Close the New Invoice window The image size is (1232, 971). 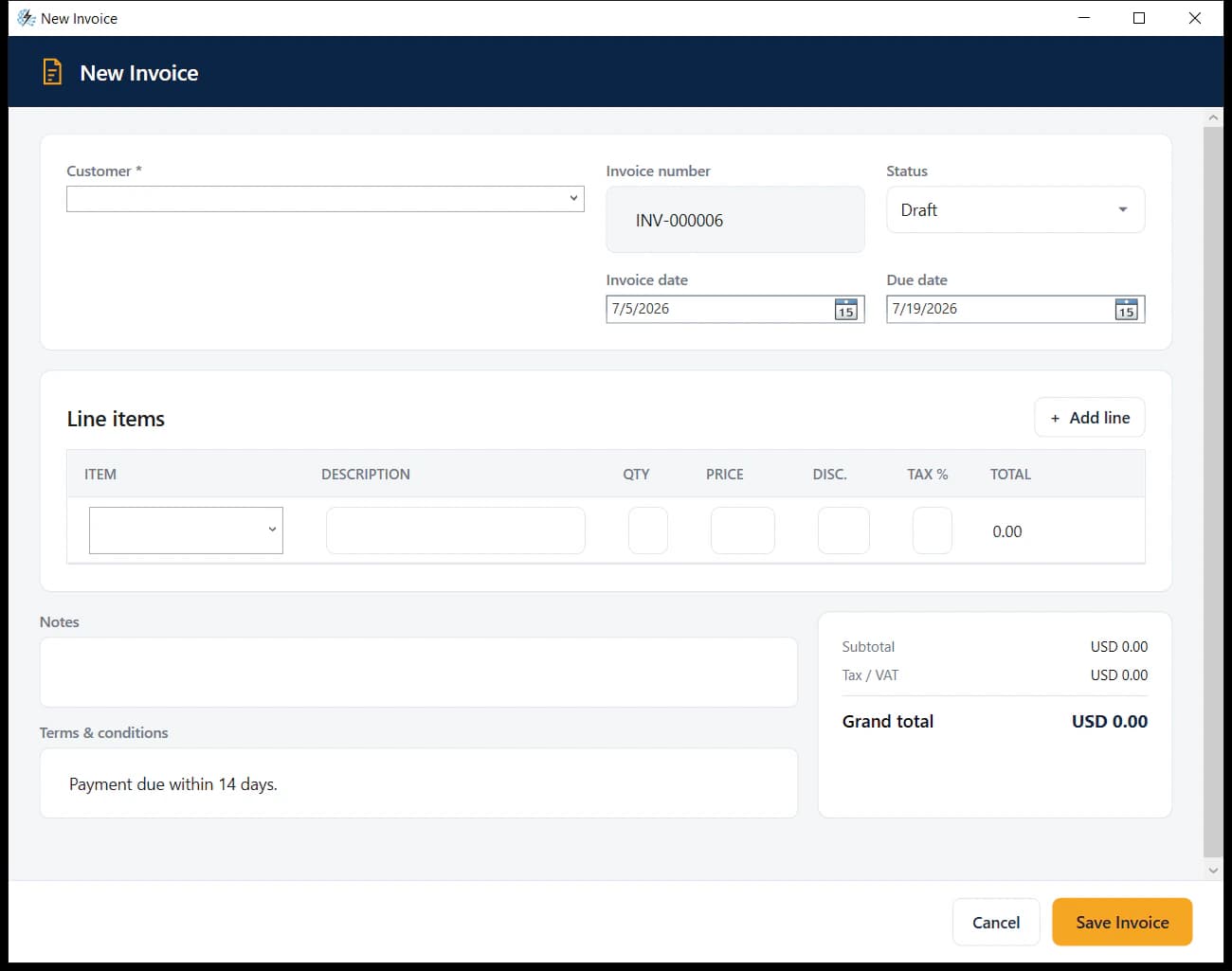[x=1195, y=18]
